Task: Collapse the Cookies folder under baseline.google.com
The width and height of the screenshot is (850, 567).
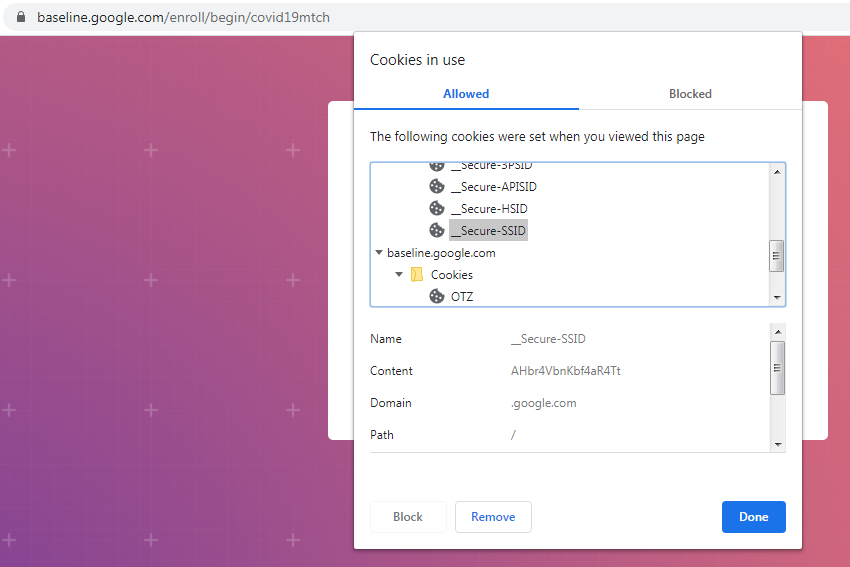Action: tap(399, 274)
